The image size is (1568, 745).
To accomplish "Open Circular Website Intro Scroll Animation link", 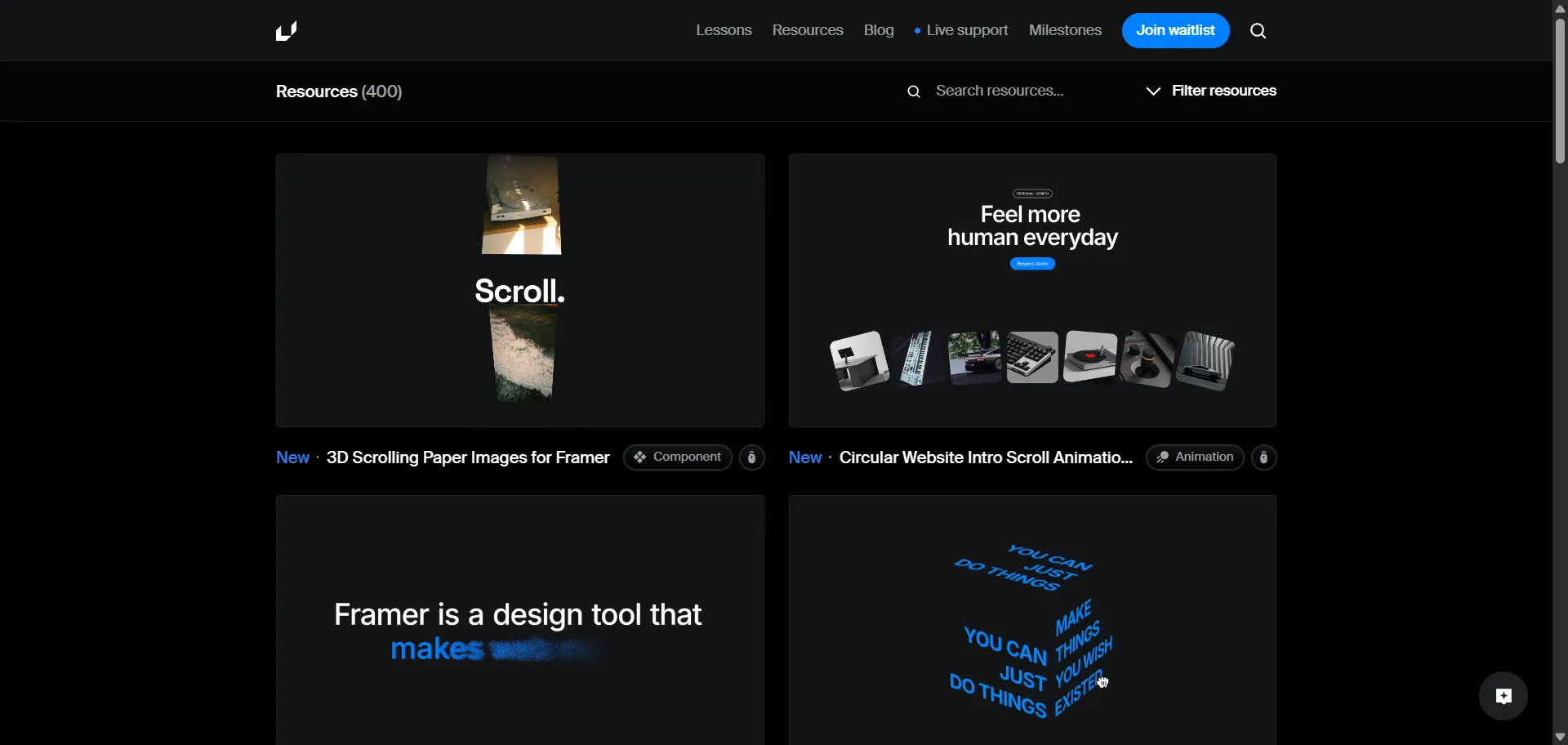I will (x=986, y=459).
